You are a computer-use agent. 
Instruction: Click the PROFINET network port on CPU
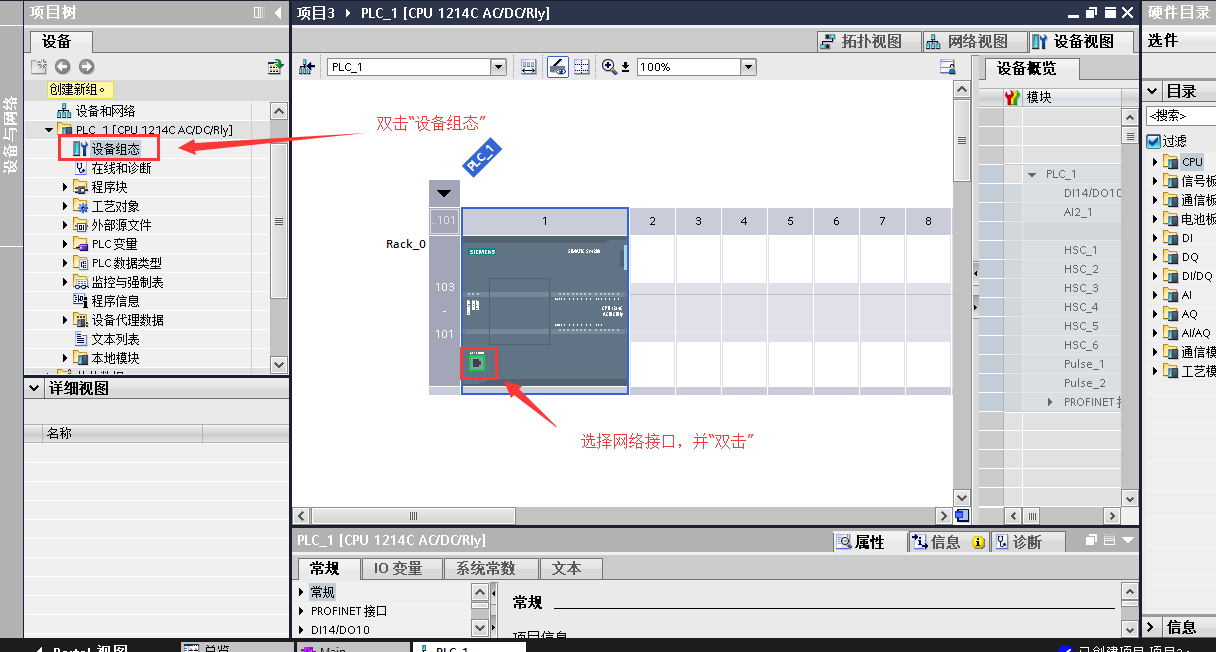(478, 363)
